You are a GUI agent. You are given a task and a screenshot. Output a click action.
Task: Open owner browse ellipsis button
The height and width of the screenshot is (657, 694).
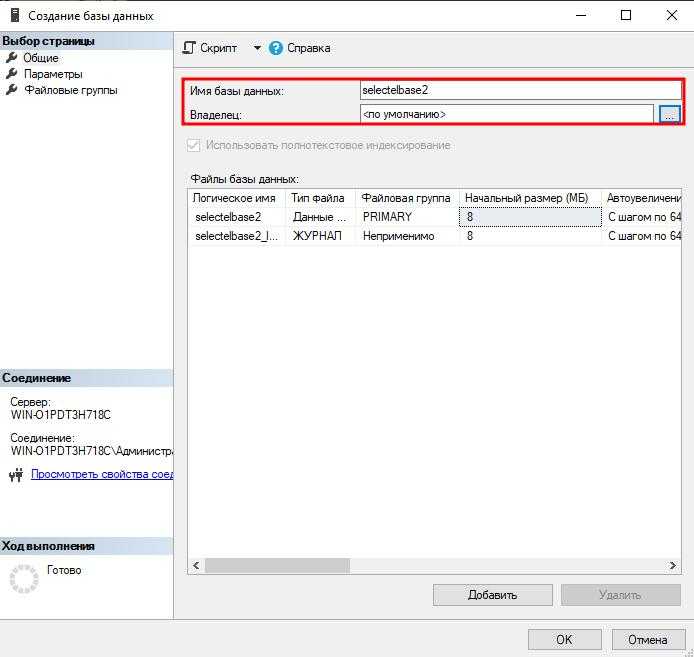(x=669, y=114)
